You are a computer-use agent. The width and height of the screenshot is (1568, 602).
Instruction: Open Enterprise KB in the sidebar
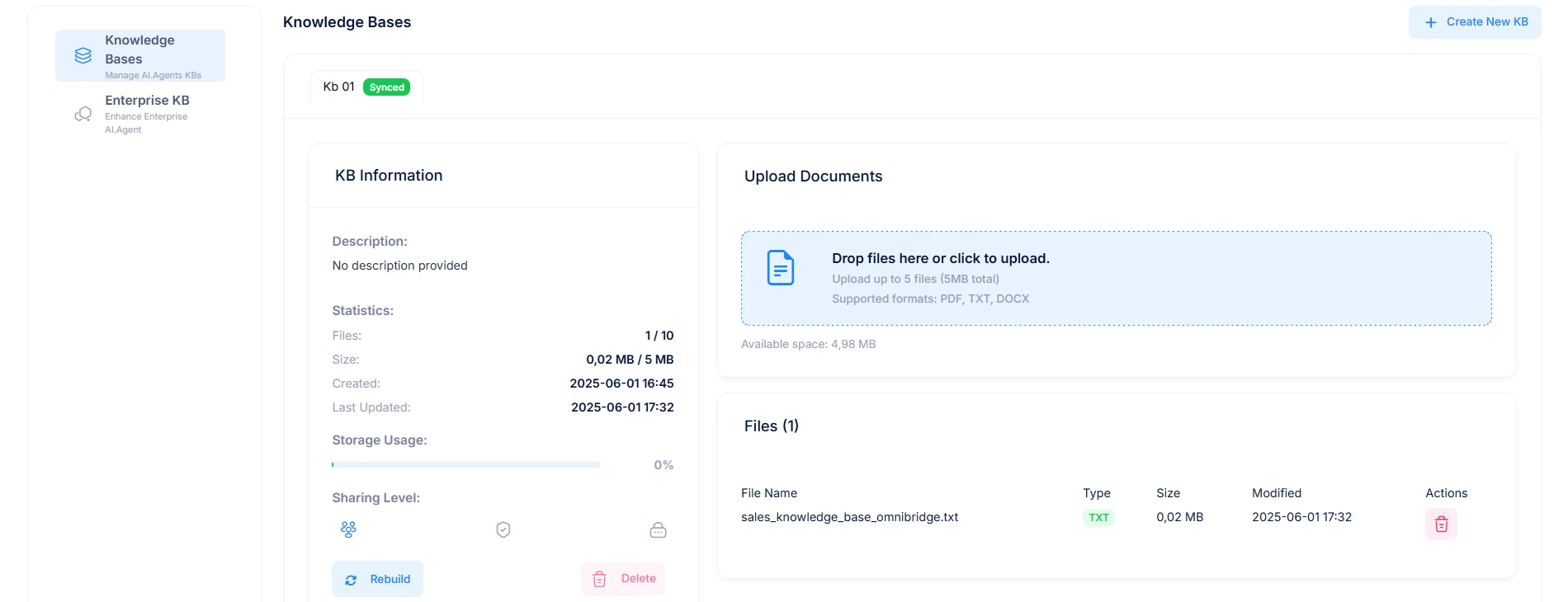pos(140,114)
